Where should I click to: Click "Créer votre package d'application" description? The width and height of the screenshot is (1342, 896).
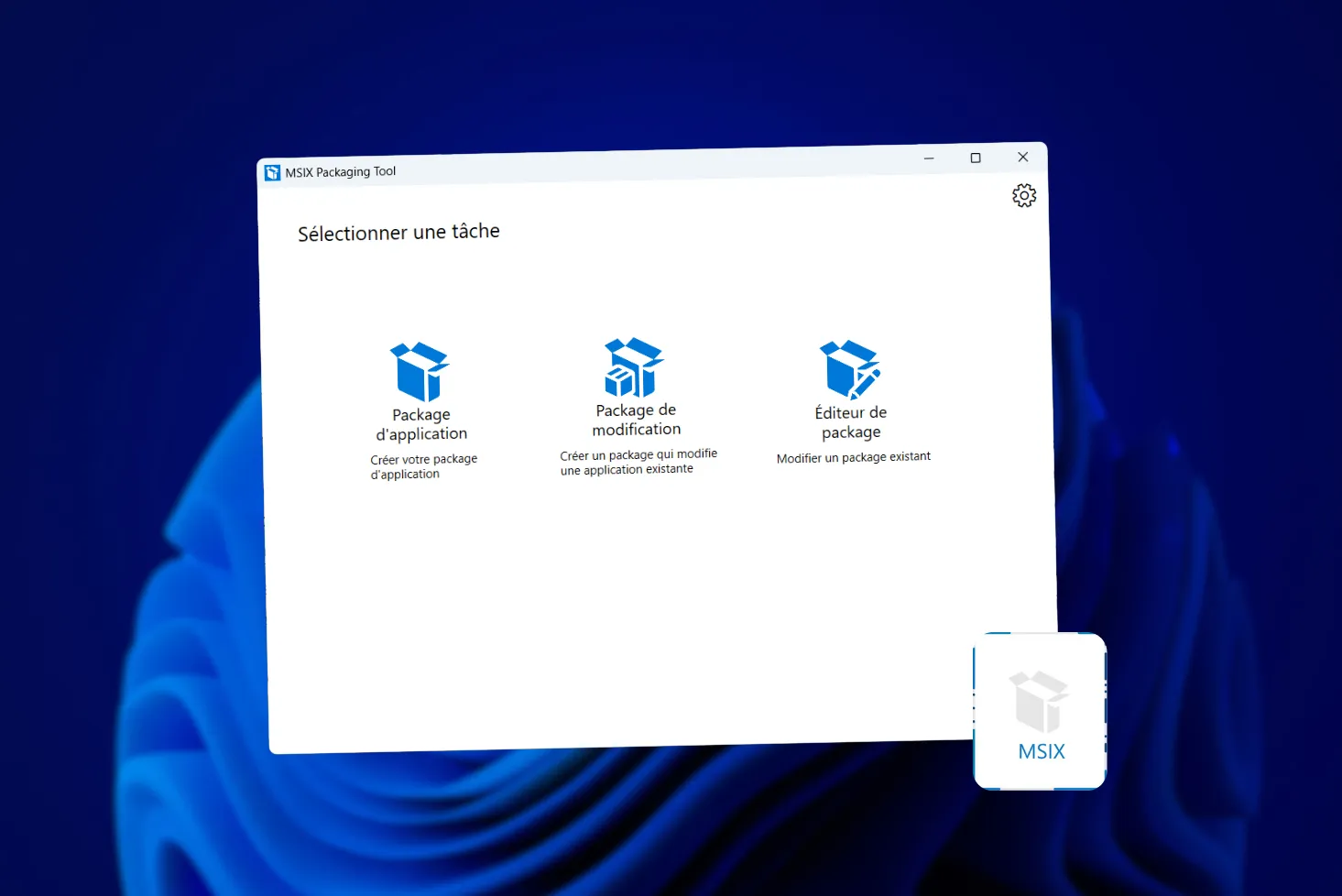(x=423, y=466)
